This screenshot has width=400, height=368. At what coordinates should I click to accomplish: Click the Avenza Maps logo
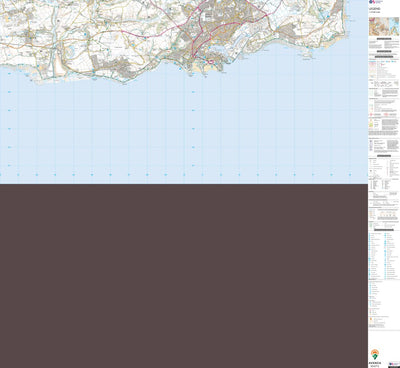pos(375,357)
